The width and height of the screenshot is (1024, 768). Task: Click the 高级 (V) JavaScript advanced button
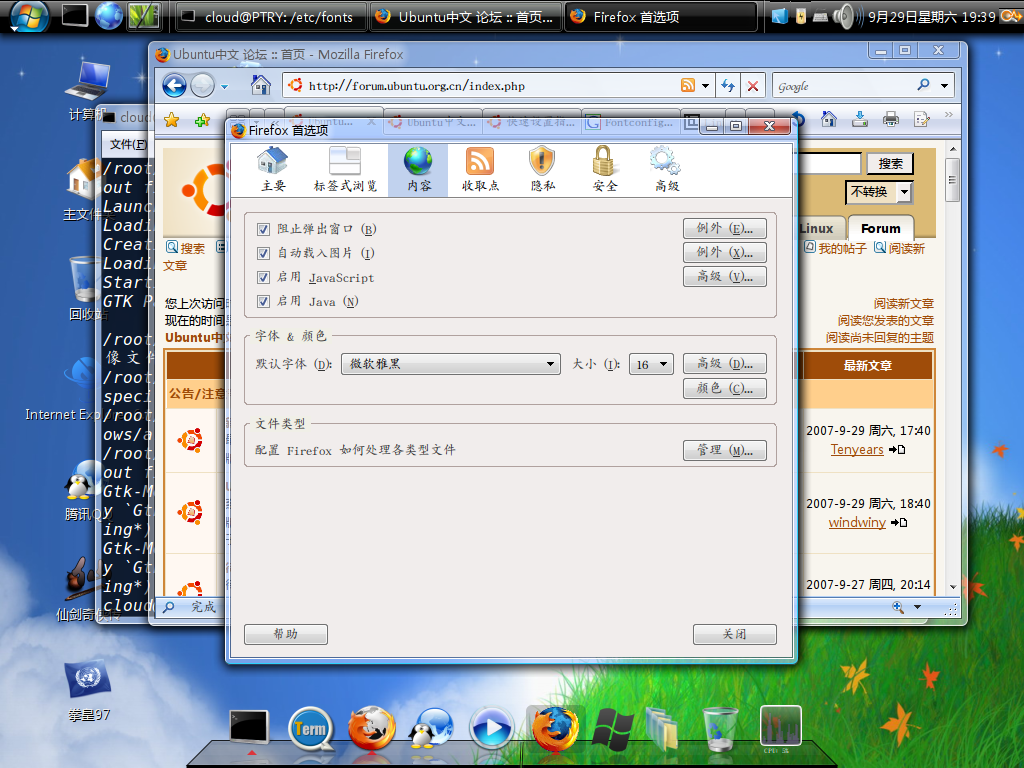point(725,276)
